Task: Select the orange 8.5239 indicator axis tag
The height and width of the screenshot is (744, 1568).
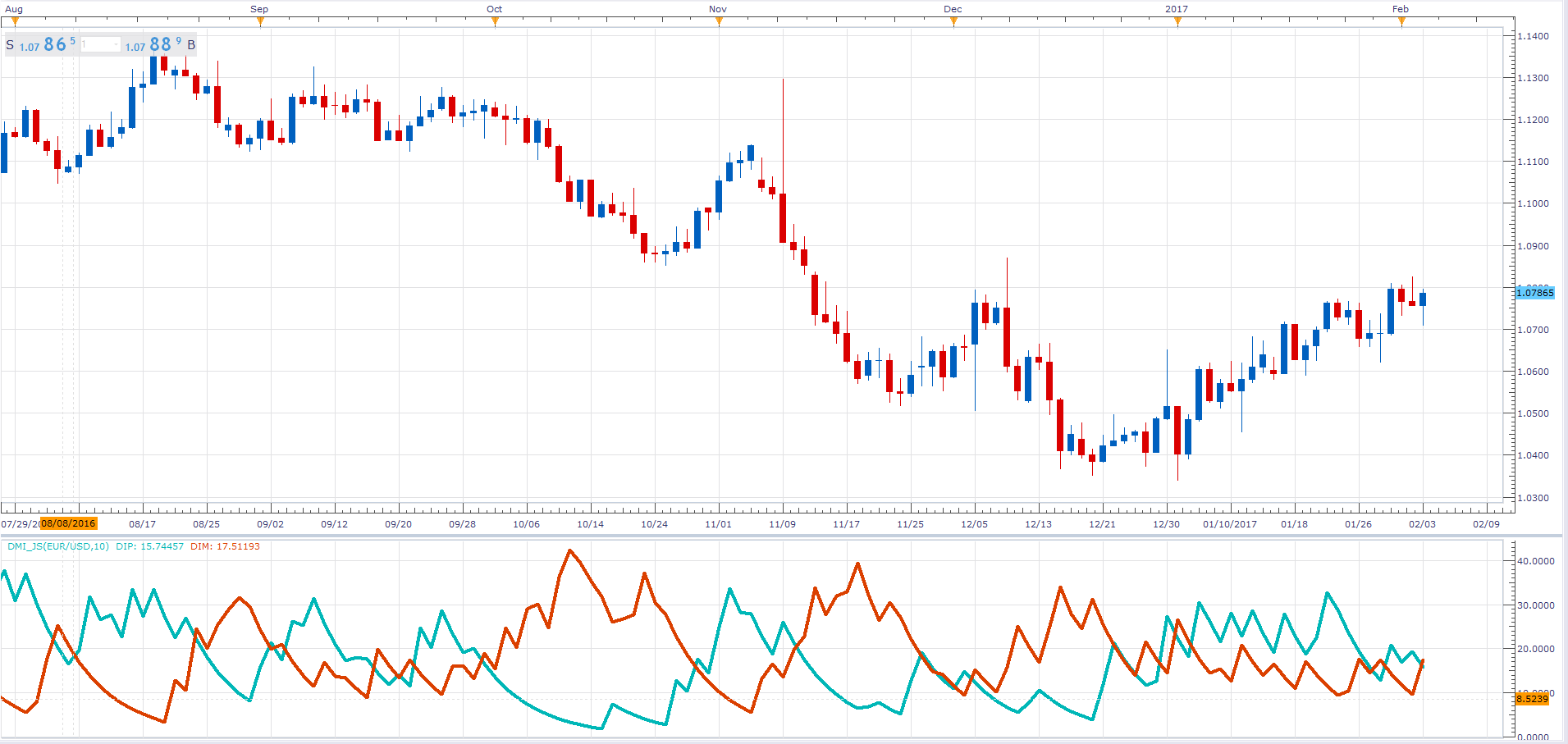Action: [x=1532, y=699]
